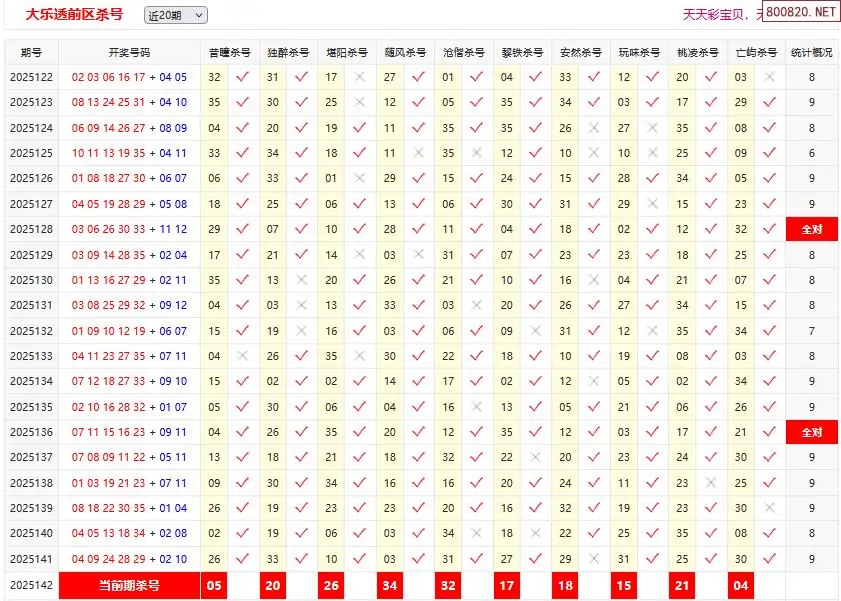
Task: Click the 开奖号码 column header
Action: tap(129, 52)
